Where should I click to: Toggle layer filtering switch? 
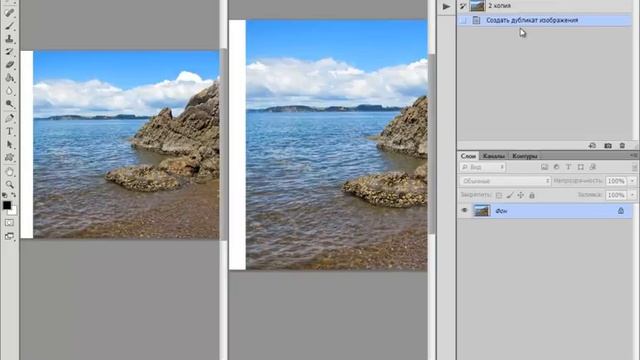634,167
